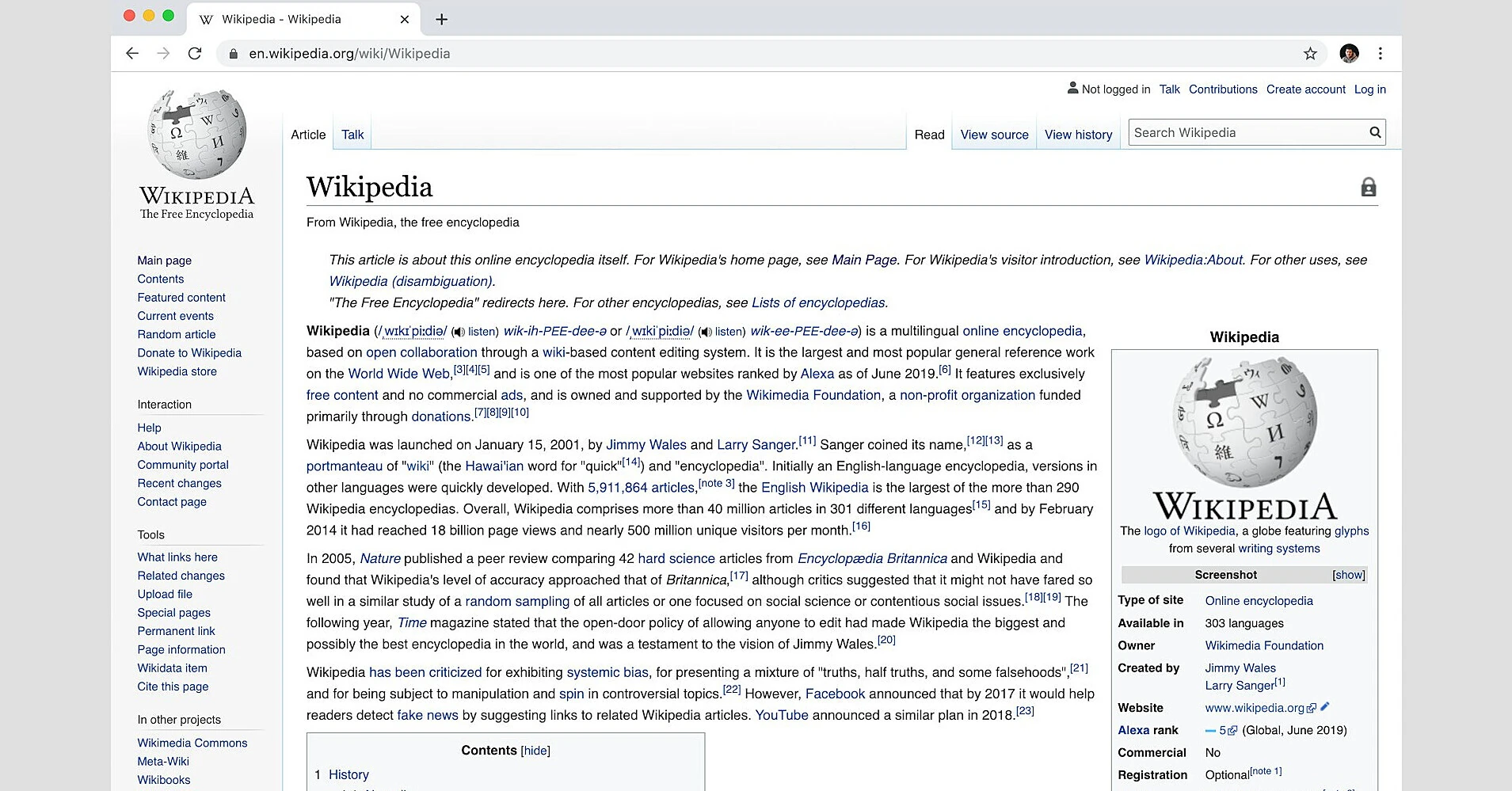Click the Log in link
The height and width of the screenshot is (791, 1512).
(1369, 89)
